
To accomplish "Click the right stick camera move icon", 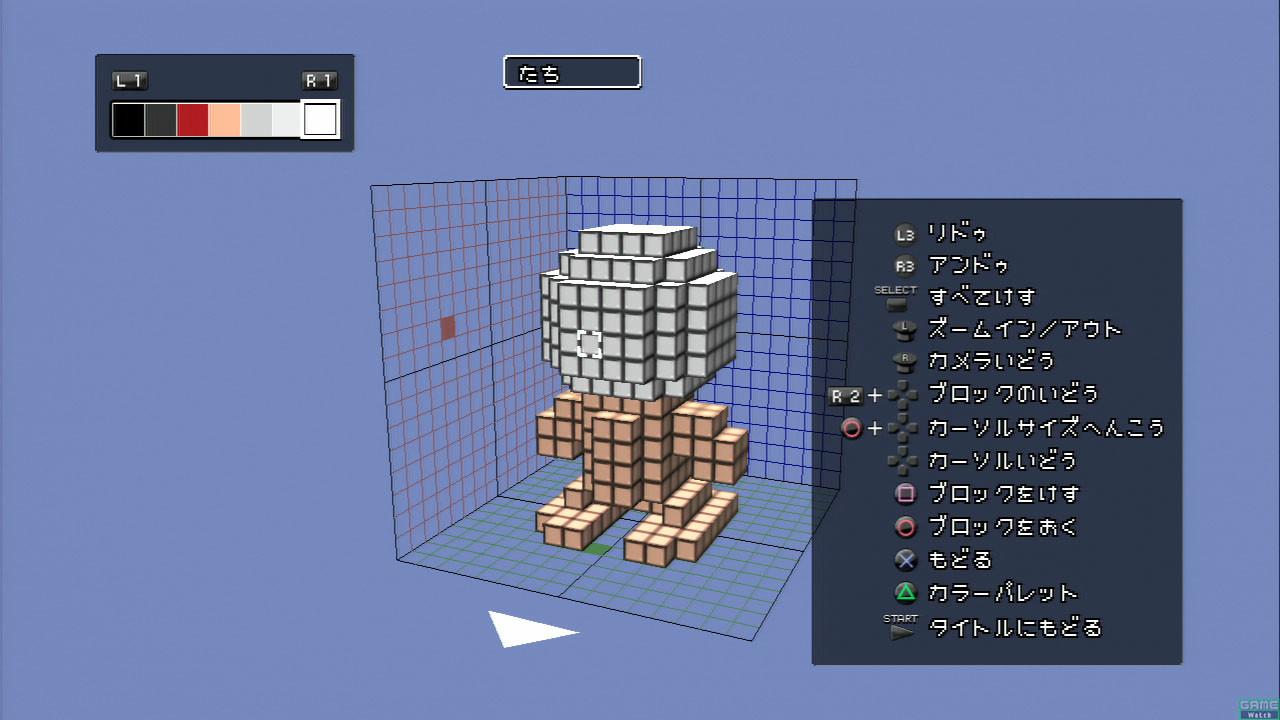I will pyautogui.click(x=905, y=362).
